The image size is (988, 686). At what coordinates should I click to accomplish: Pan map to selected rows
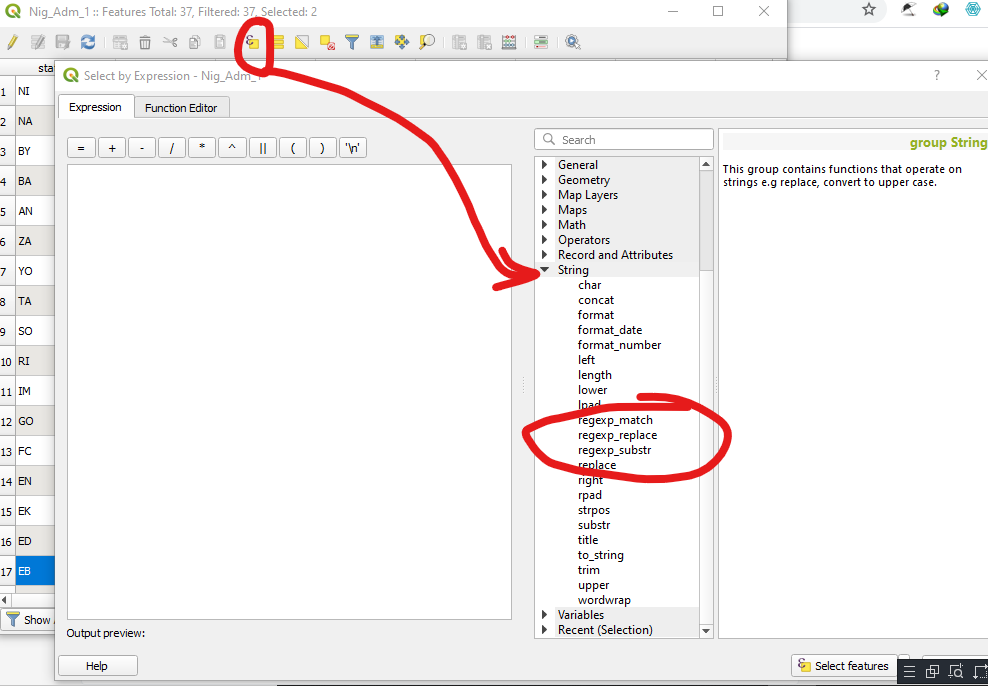(402, 42)
